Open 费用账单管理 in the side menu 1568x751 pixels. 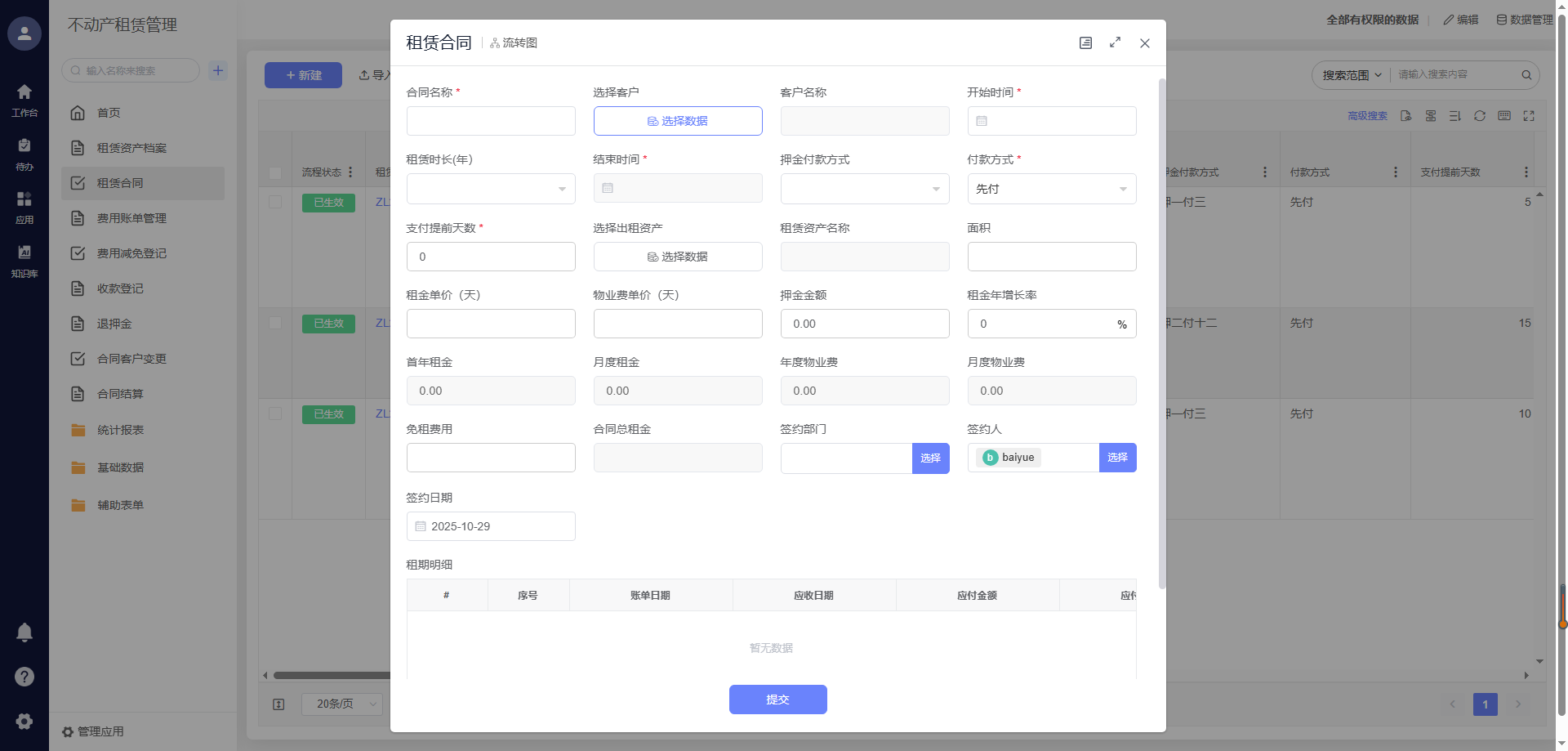pos(131,218)
